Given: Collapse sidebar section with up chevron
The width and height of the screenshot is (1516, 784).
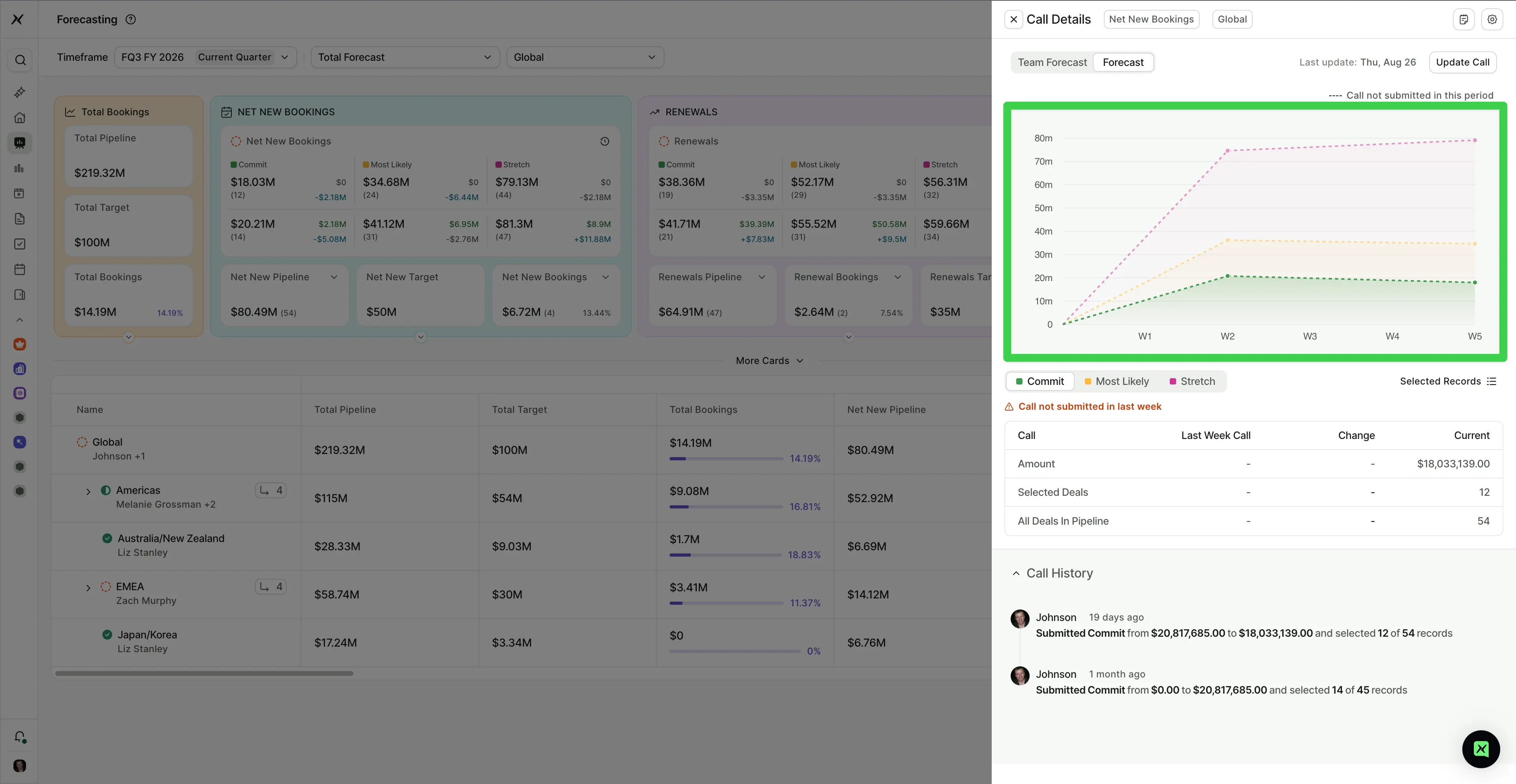Looking at the screenshot, I should pyautogui.click(x=20, y=320).
